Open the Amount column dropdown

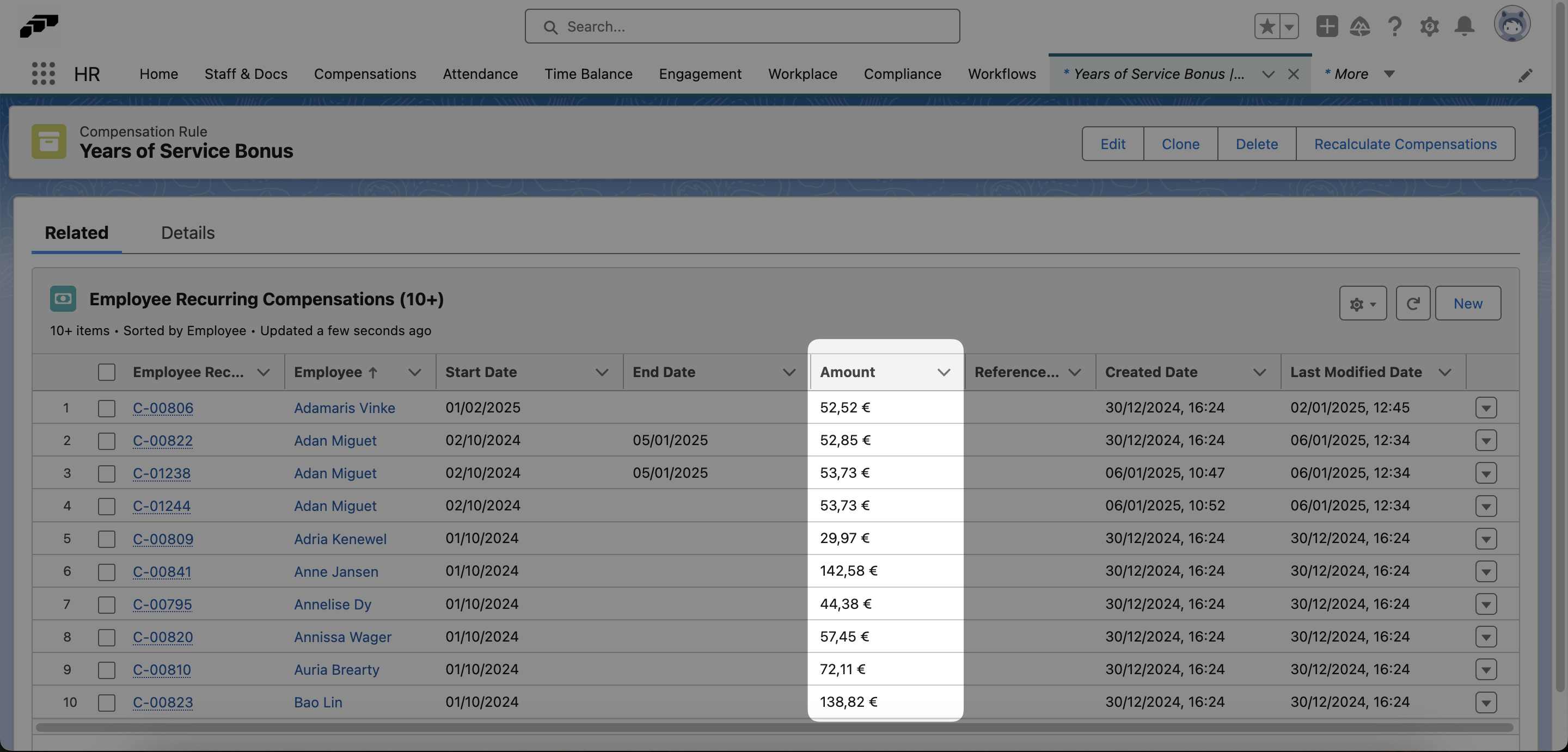click(944, 372)
